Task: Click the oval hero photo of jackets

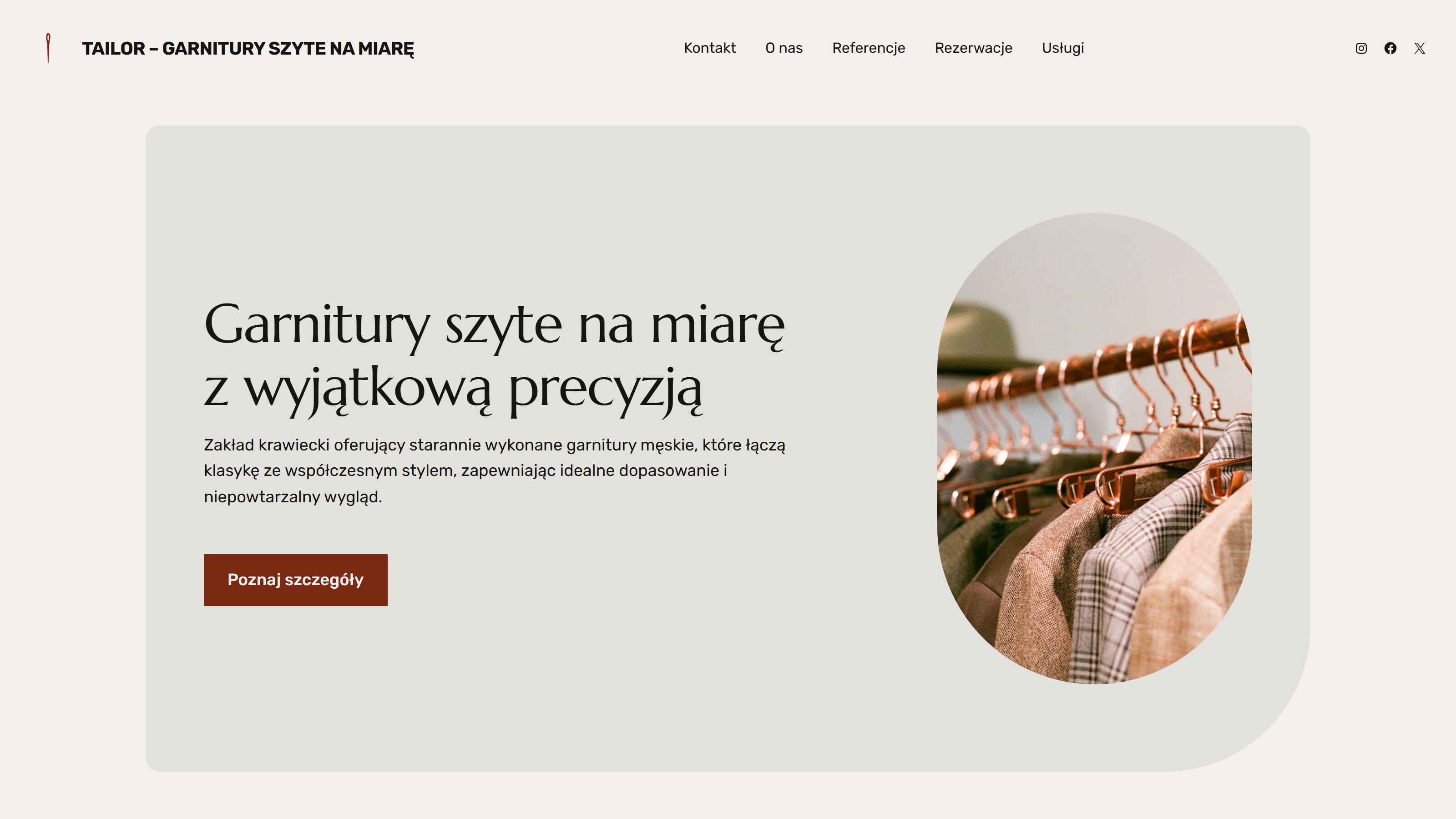Action: click(x=1094, y=448)
